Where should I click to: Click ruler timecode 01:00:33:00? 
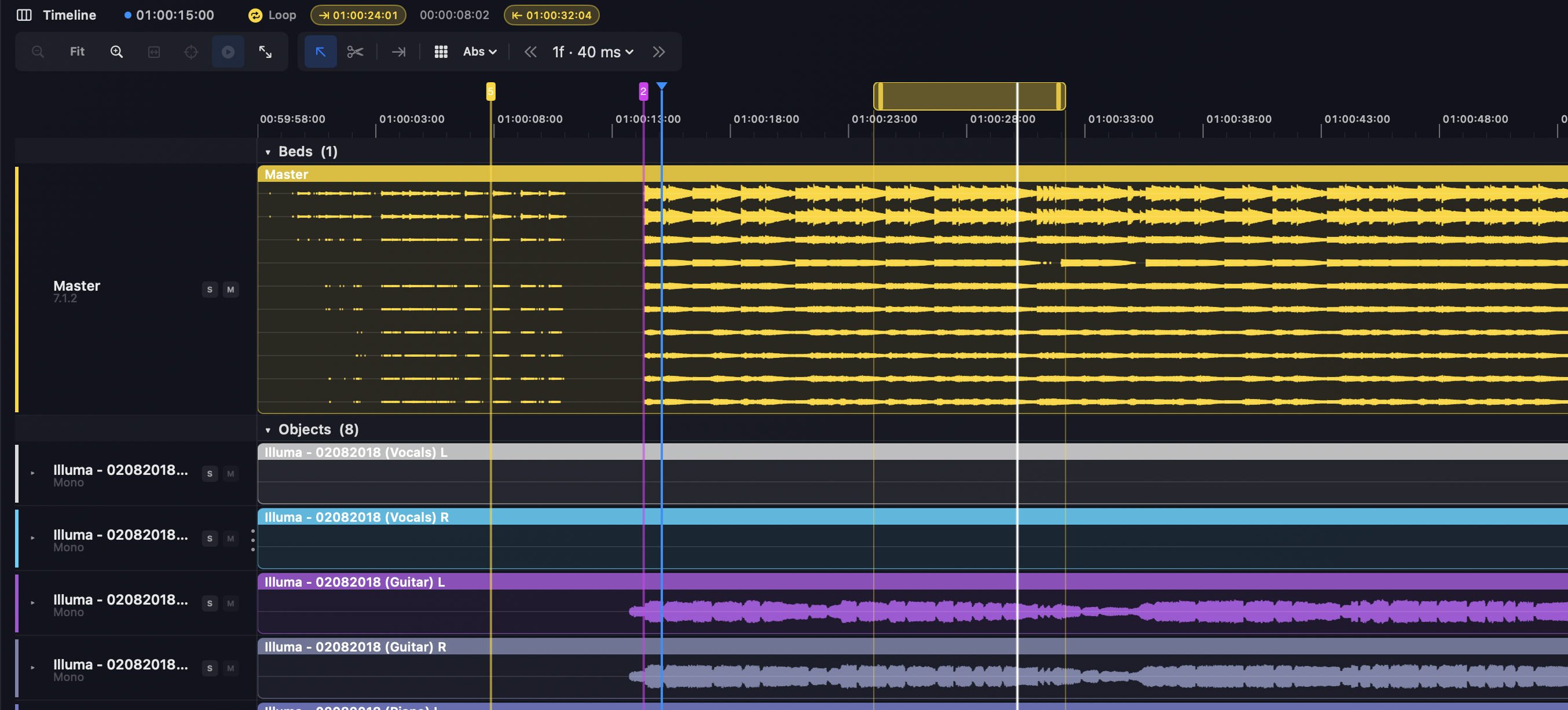pos(1120,119)
